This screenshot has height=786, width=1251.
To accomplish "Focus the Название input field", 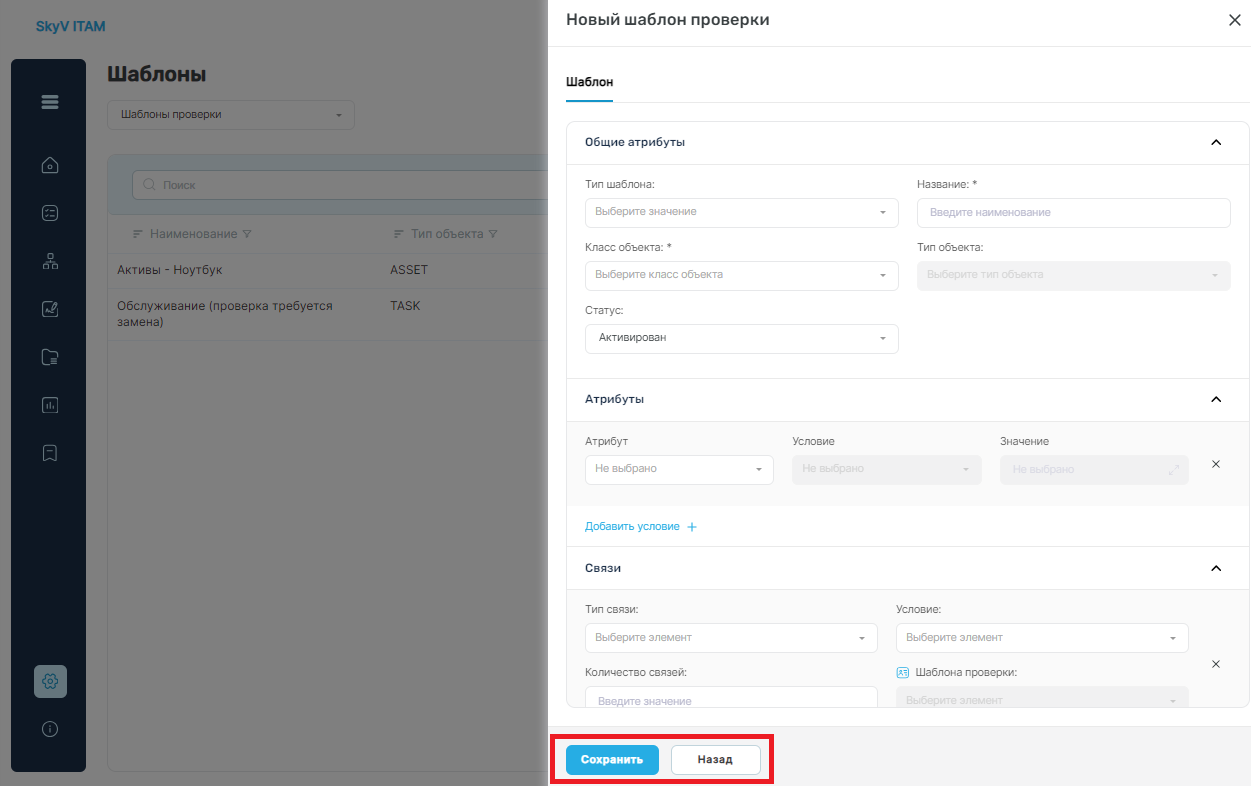I will [1073, 212].
